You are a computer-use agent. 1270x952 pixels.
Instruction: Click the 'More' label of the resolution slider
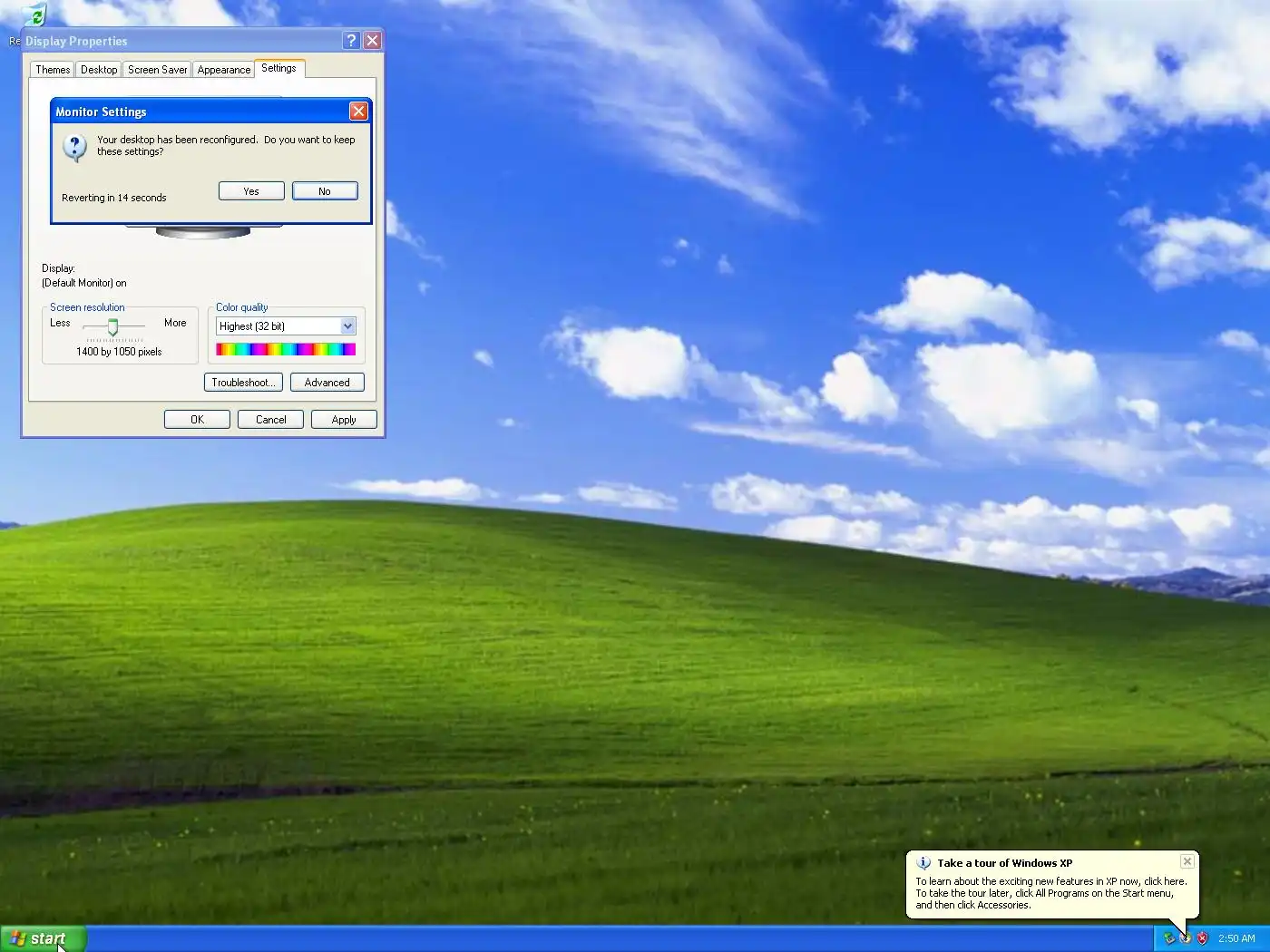[175, 323]
